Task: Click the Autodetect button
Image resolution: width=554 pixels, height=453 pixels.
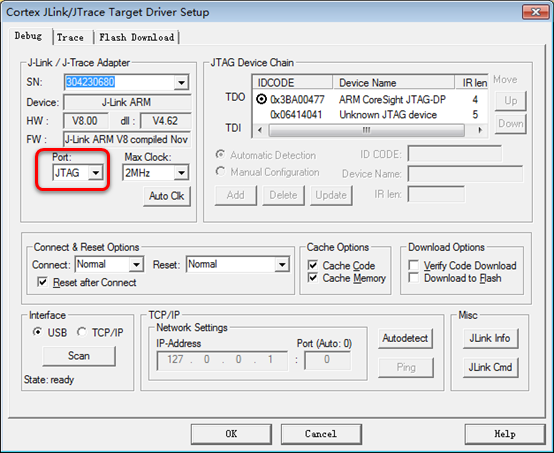Action: pos(405,339)
